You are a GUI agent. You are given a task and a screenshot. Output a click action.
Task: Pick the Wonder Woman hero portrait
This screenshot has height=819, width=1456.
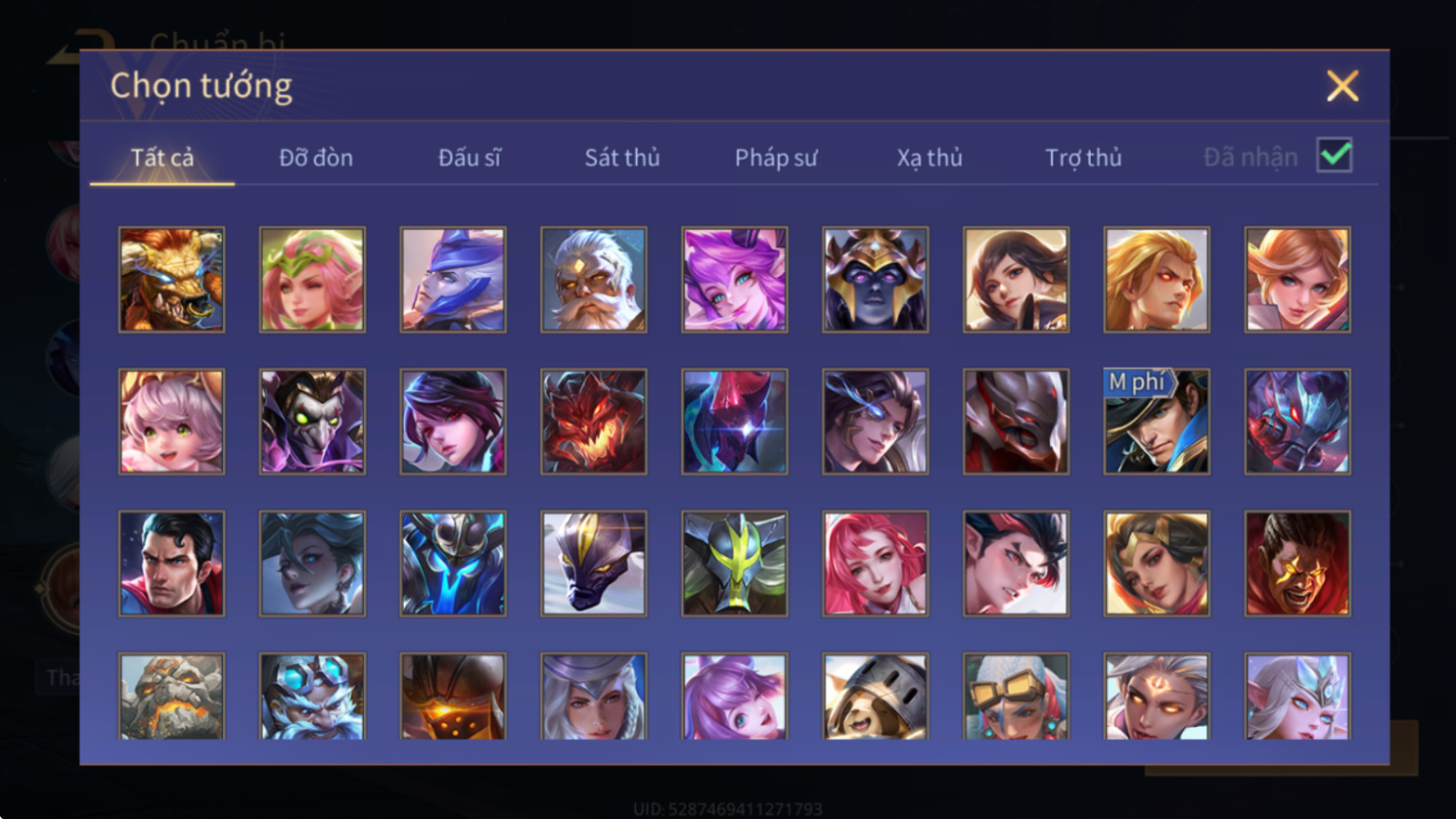coord(1157,564)
